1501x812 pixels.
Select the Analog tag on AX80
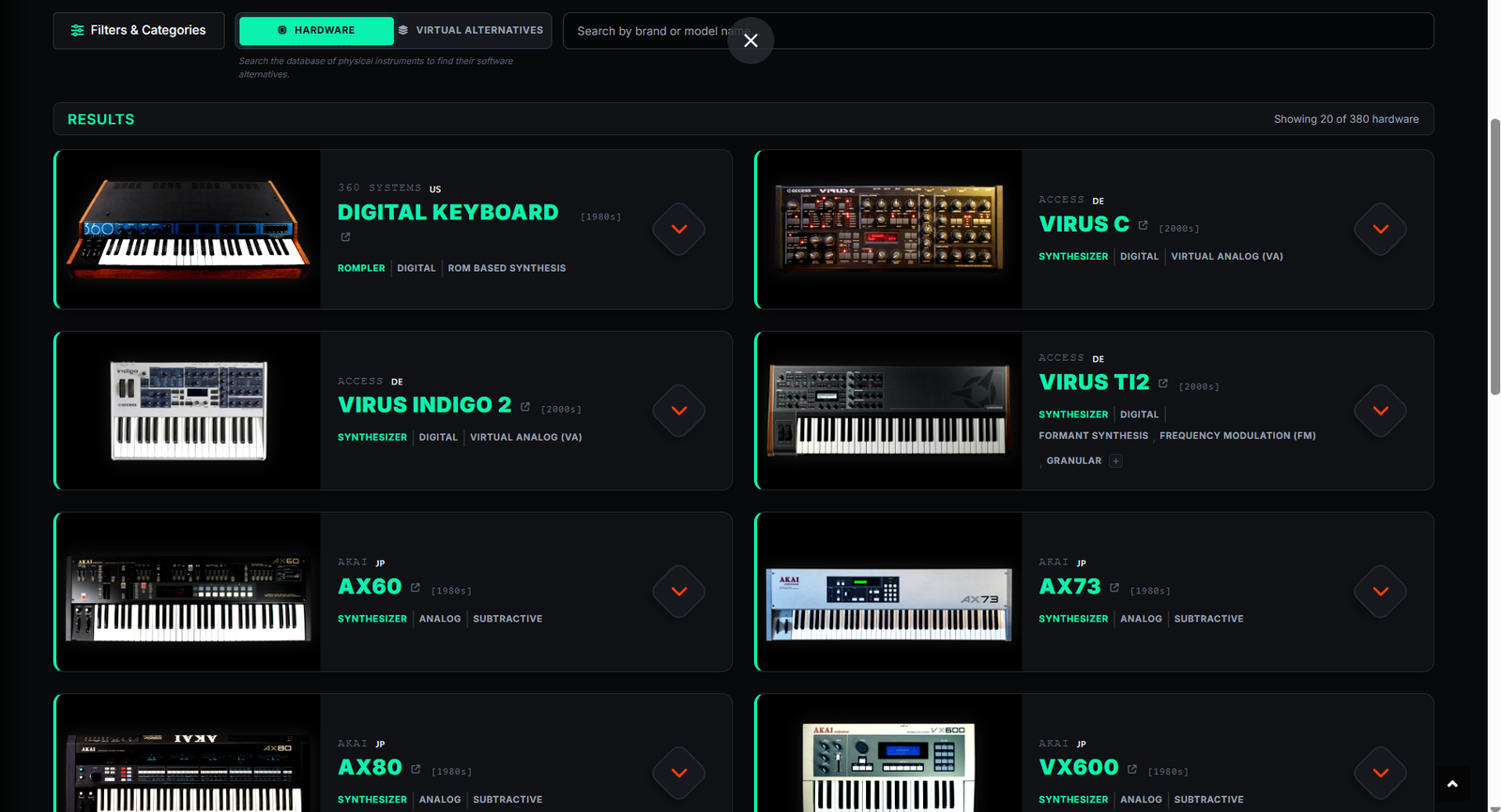coord(440,800)
